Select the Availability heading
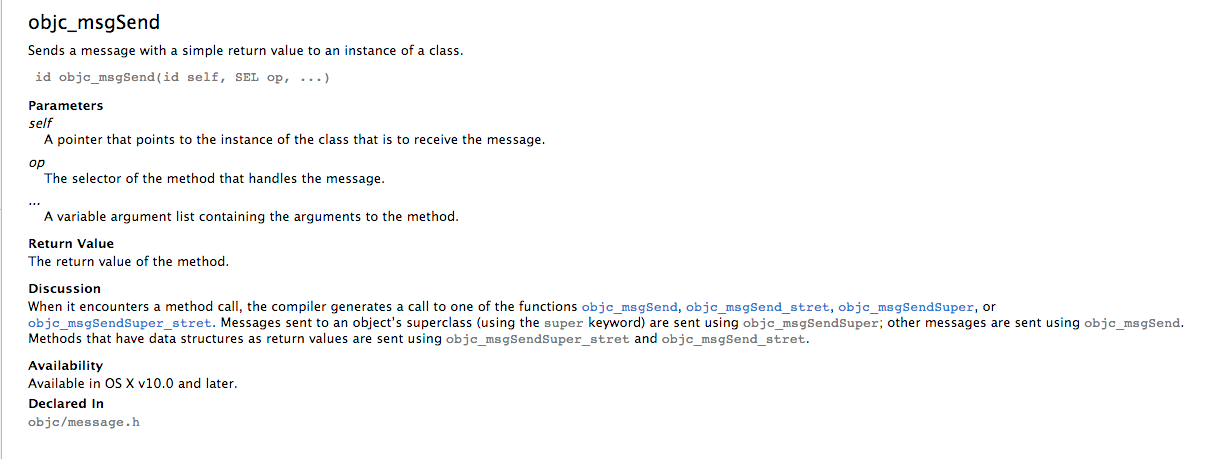 coord(65,366)
